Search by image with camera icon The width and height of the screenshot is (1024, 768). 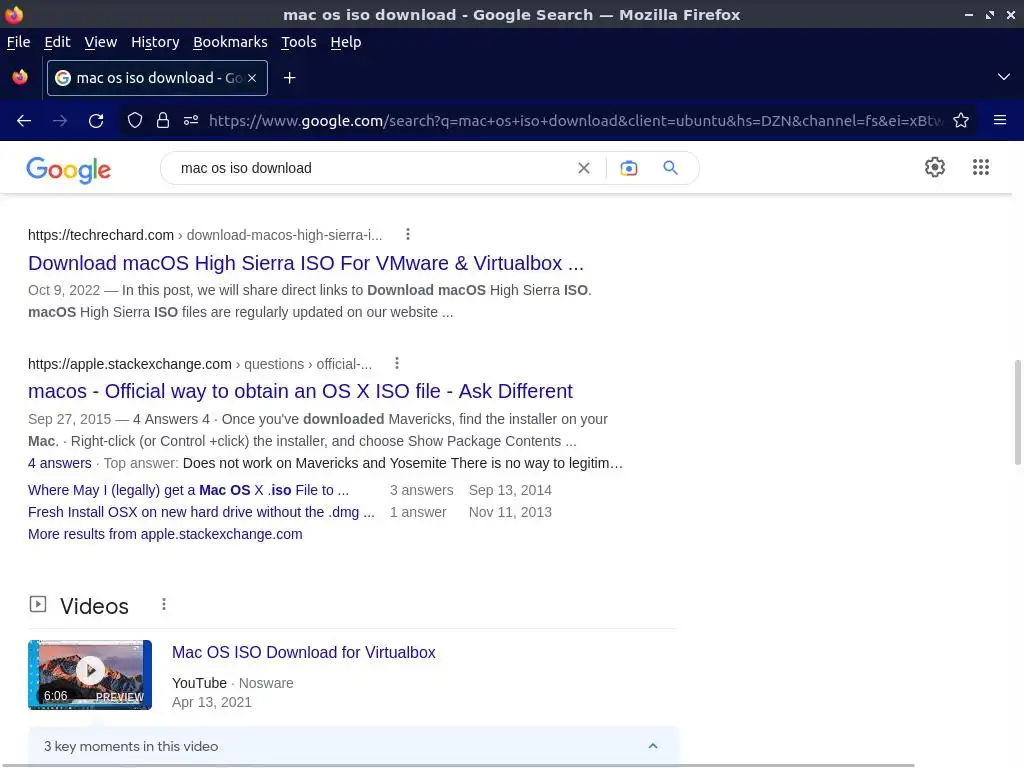tap(628, 168)
